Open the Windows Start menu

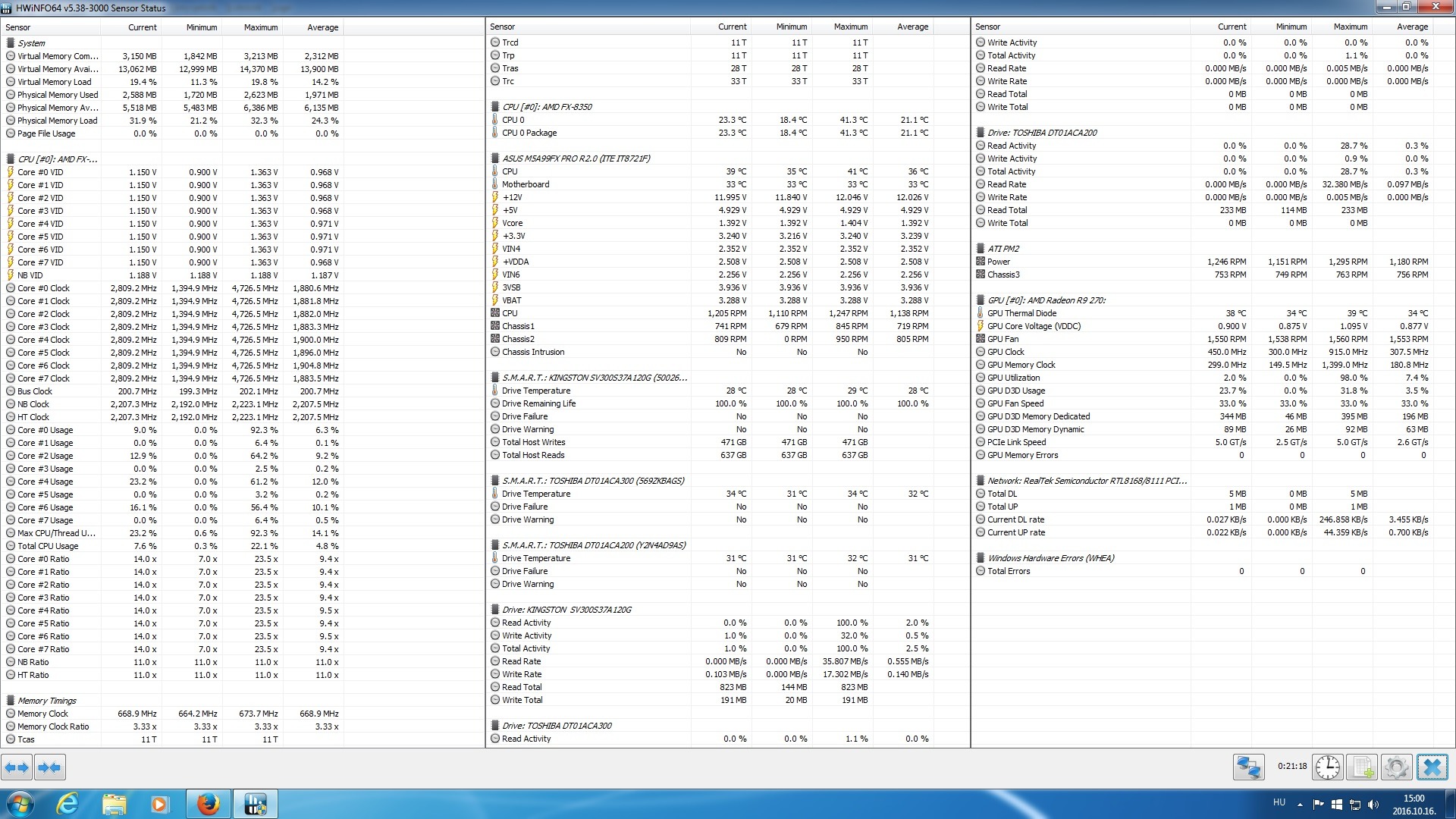(20, 804)
